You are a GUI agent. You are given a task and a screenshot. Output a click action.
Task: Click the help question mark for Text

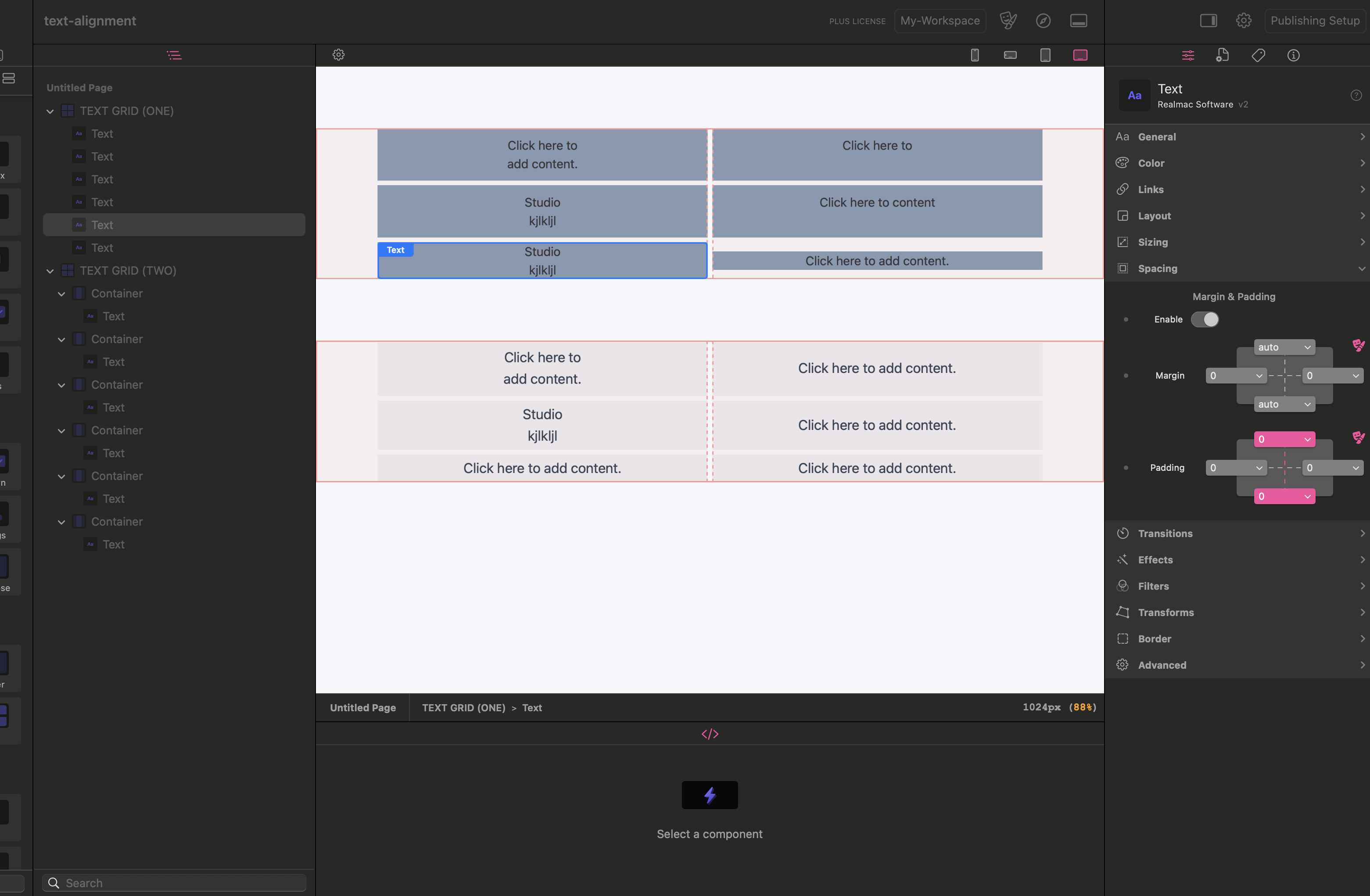(x=1356, y=96)
